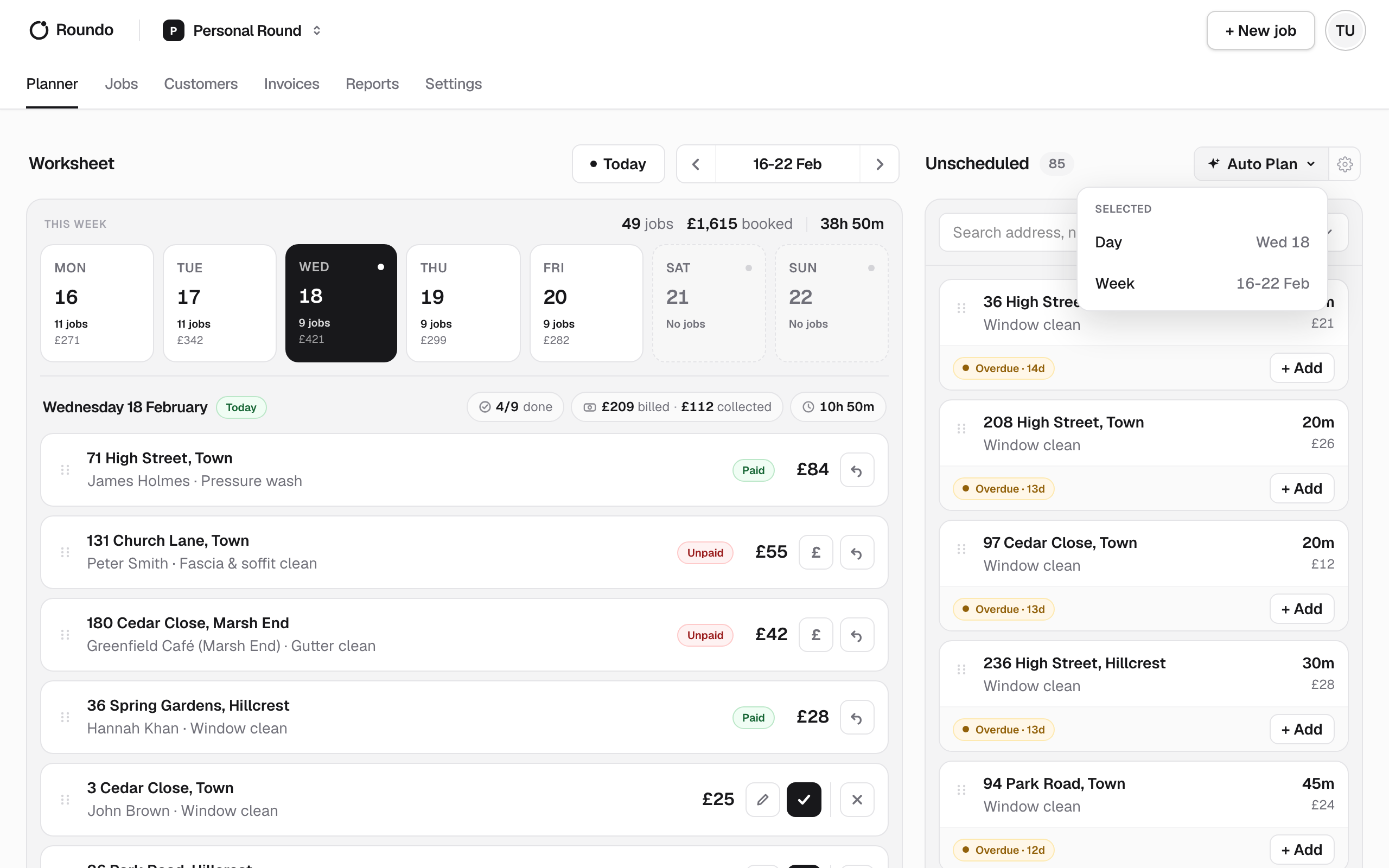Select Day Wed 18 auto plan option
Screen dimensions: 1389x868
tap(1202, 242)
